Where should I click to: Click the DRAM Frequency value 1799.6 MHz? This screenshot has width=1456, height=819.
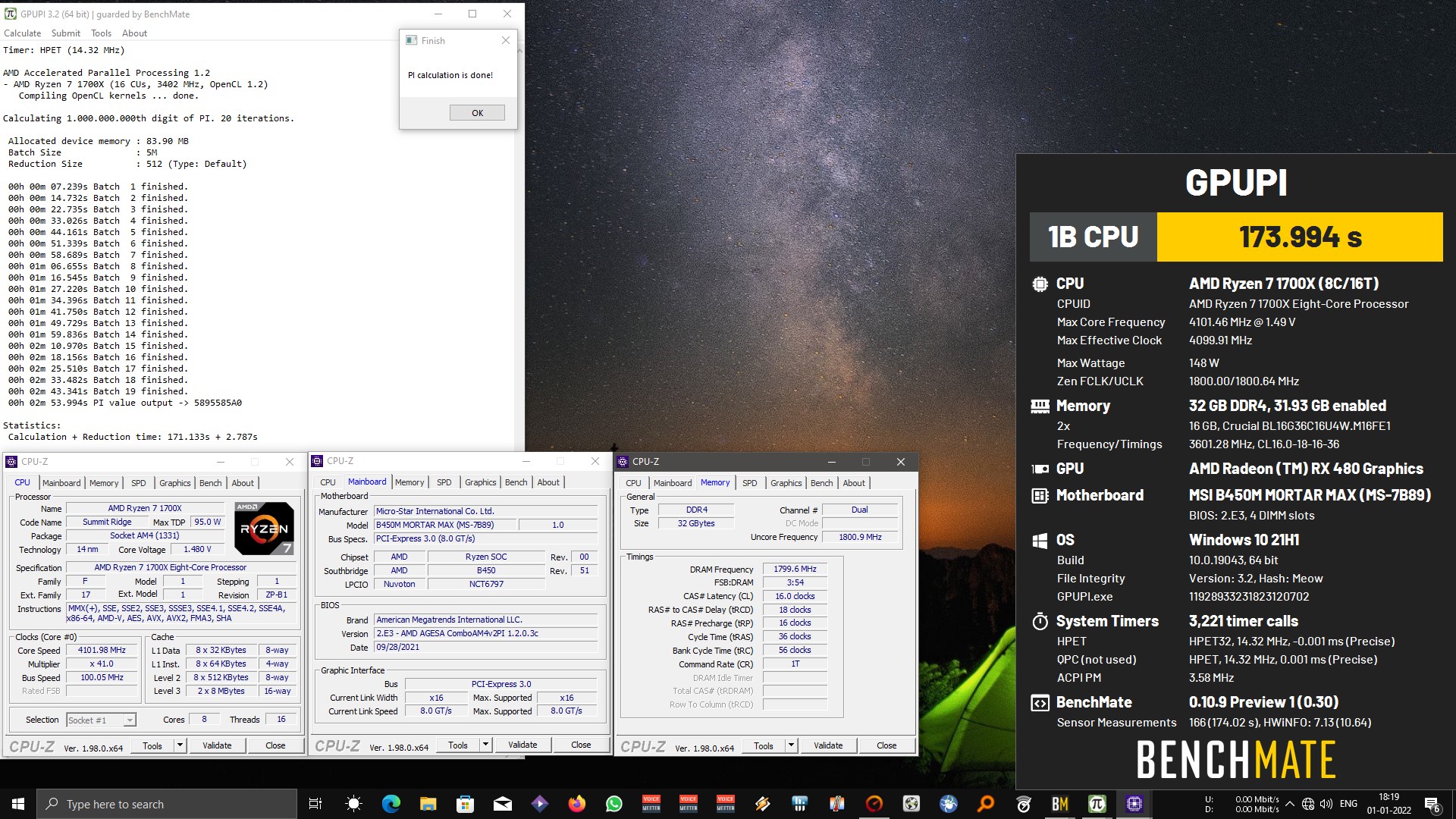[795, 569]
